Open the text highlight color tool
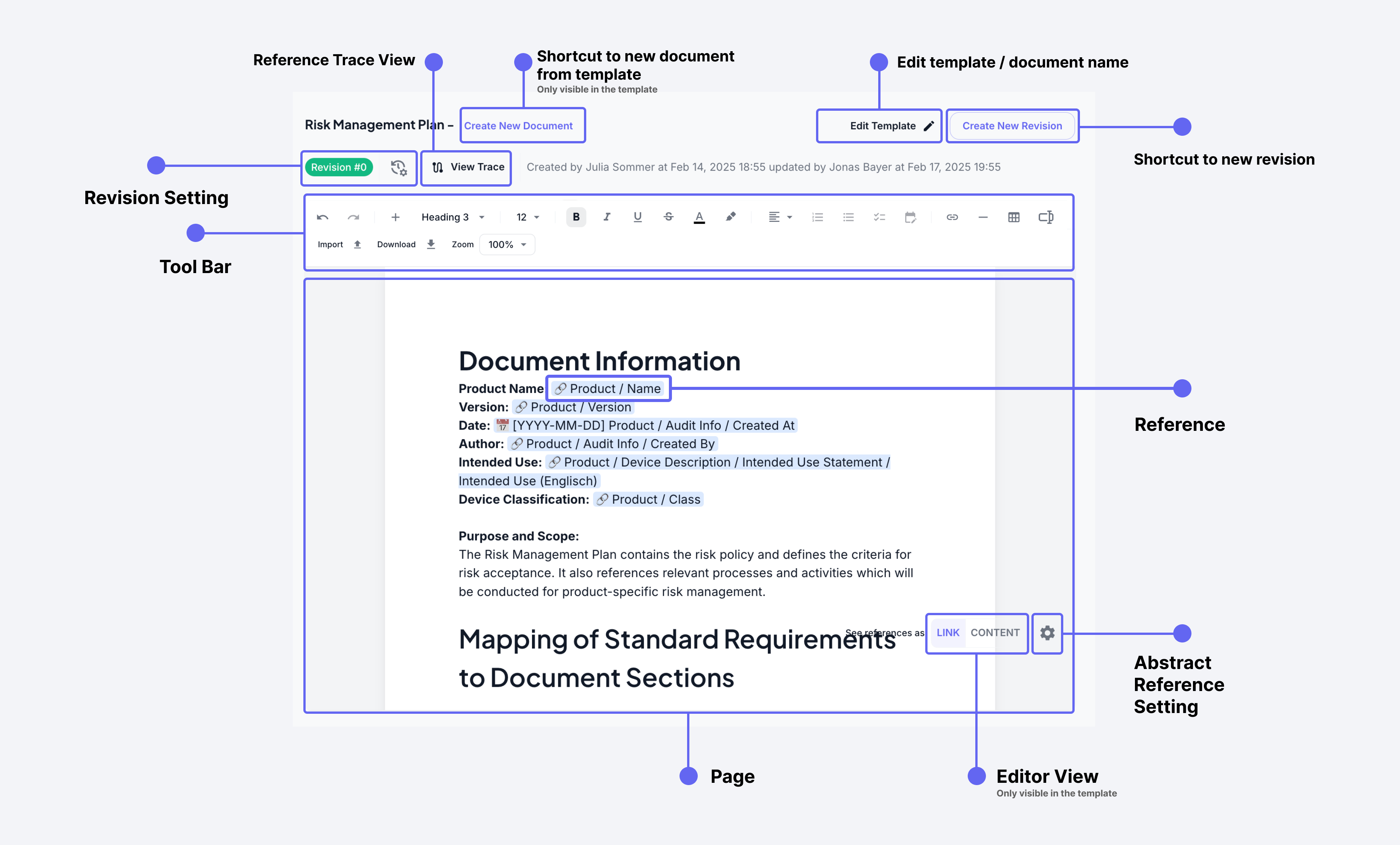This screenshot has width=1400, height=845. click(731, 217)
